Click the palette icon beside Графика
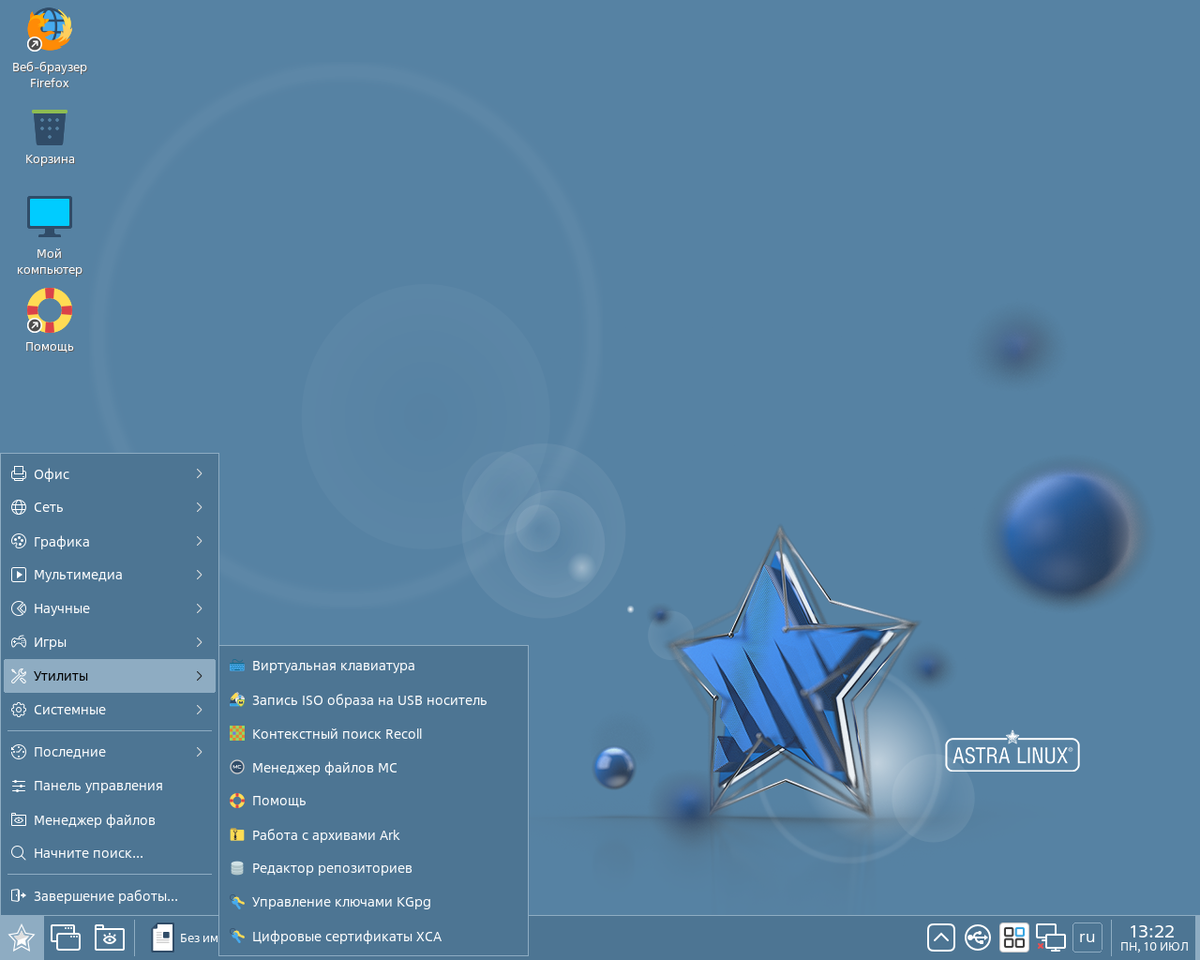 point(18,541)
